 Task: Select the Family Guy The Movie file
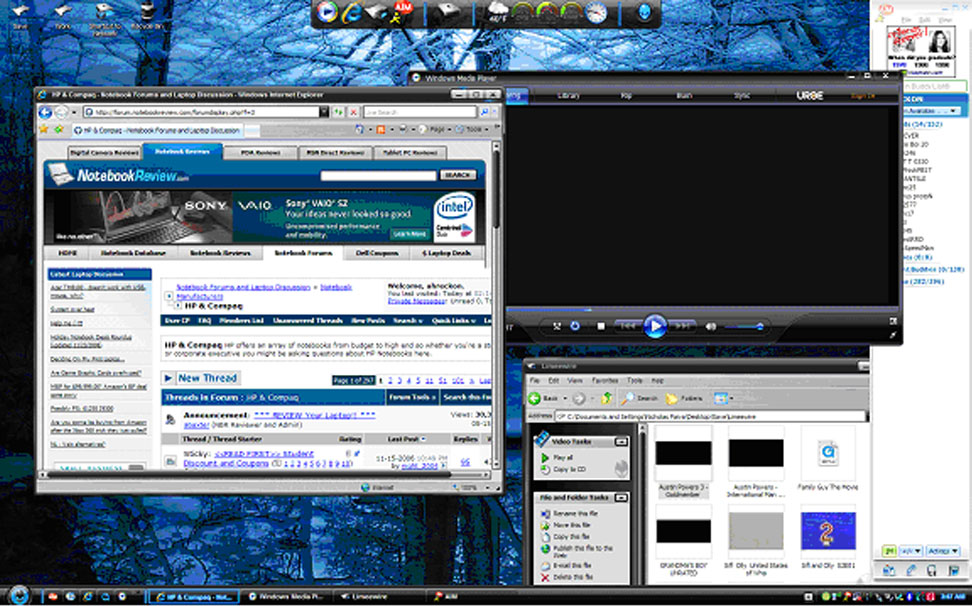click(828, 454)
